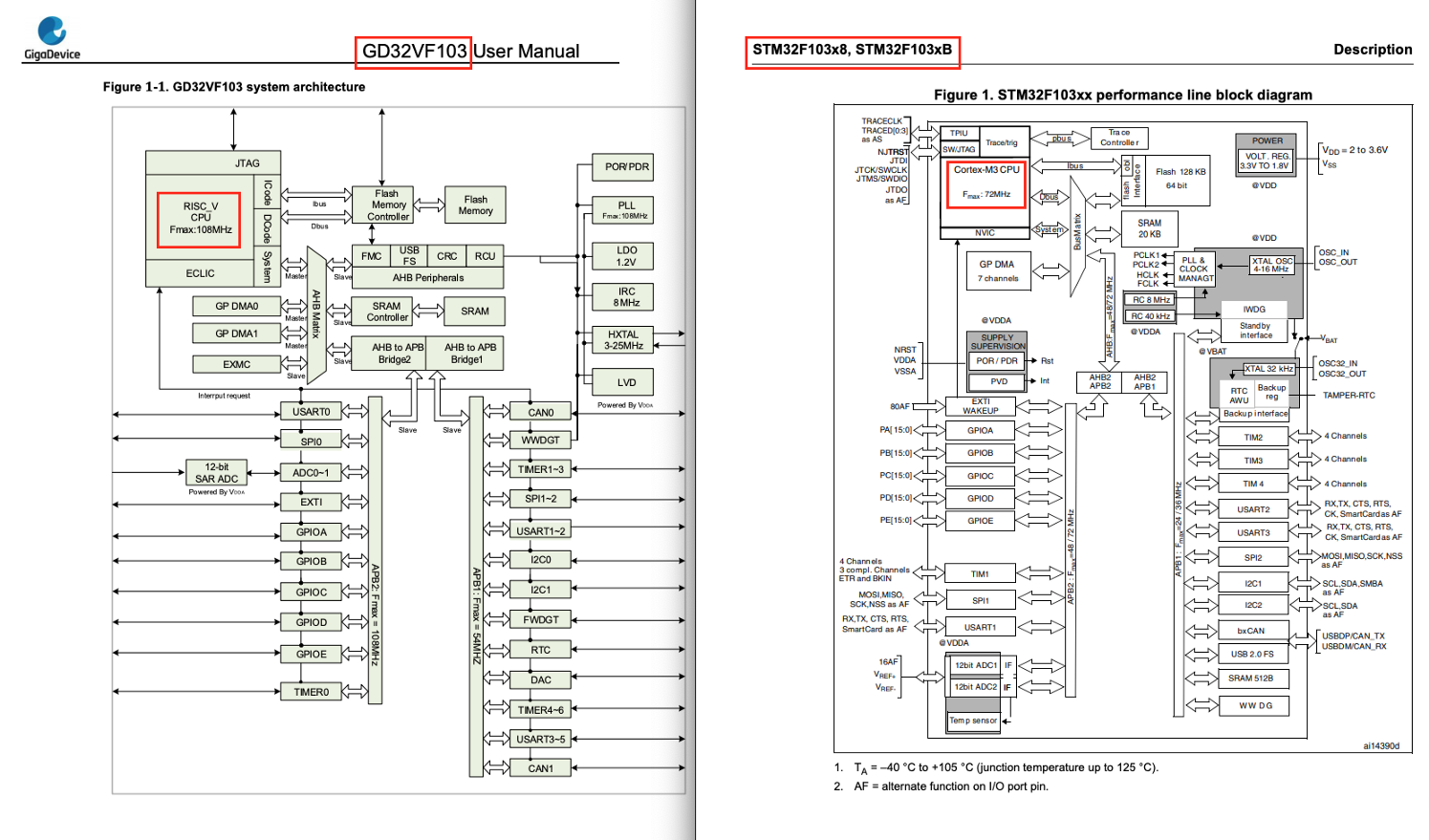The height and width of the screenshot is (840, 1429).
Task: Select the Cortex-M3 CPU block
Action: [985, 182]
